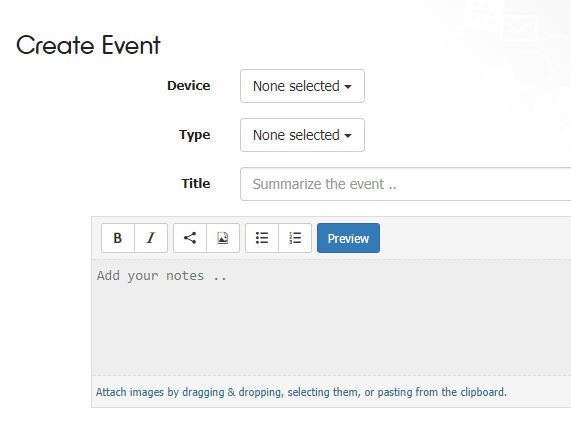Viewport: 571px width, 433px height.
Task: Click the Type field label
Action: (194, 135)
